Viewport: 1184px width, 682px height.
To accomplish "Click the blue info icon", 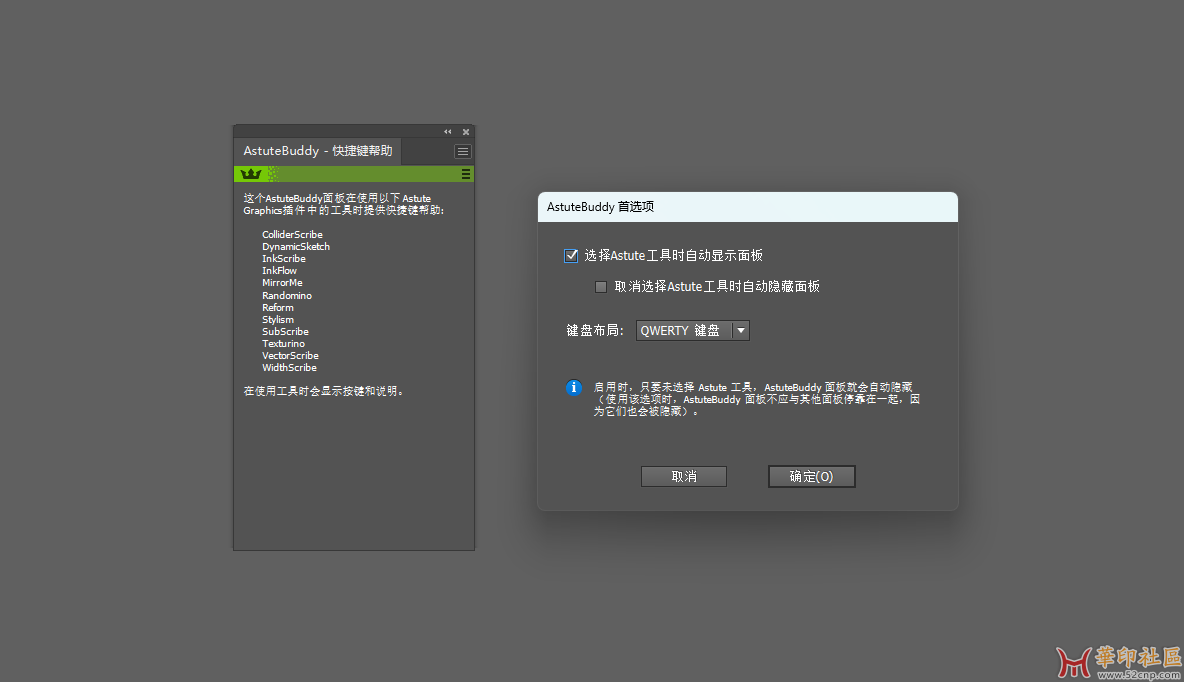I will coord(574,387).
